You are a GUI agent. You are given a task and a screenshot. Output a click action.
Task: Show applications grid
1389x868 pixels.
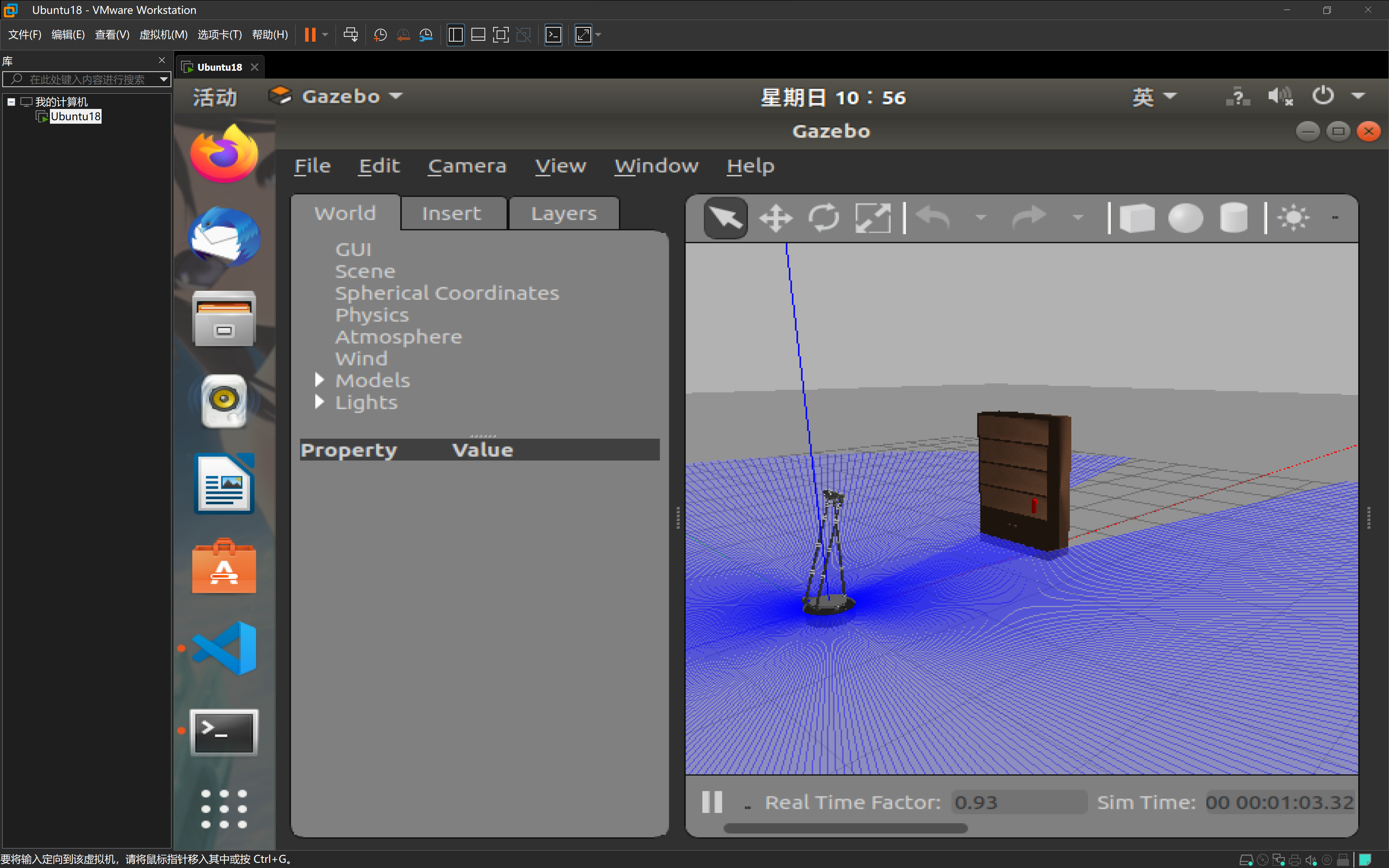tap(224, 809)
